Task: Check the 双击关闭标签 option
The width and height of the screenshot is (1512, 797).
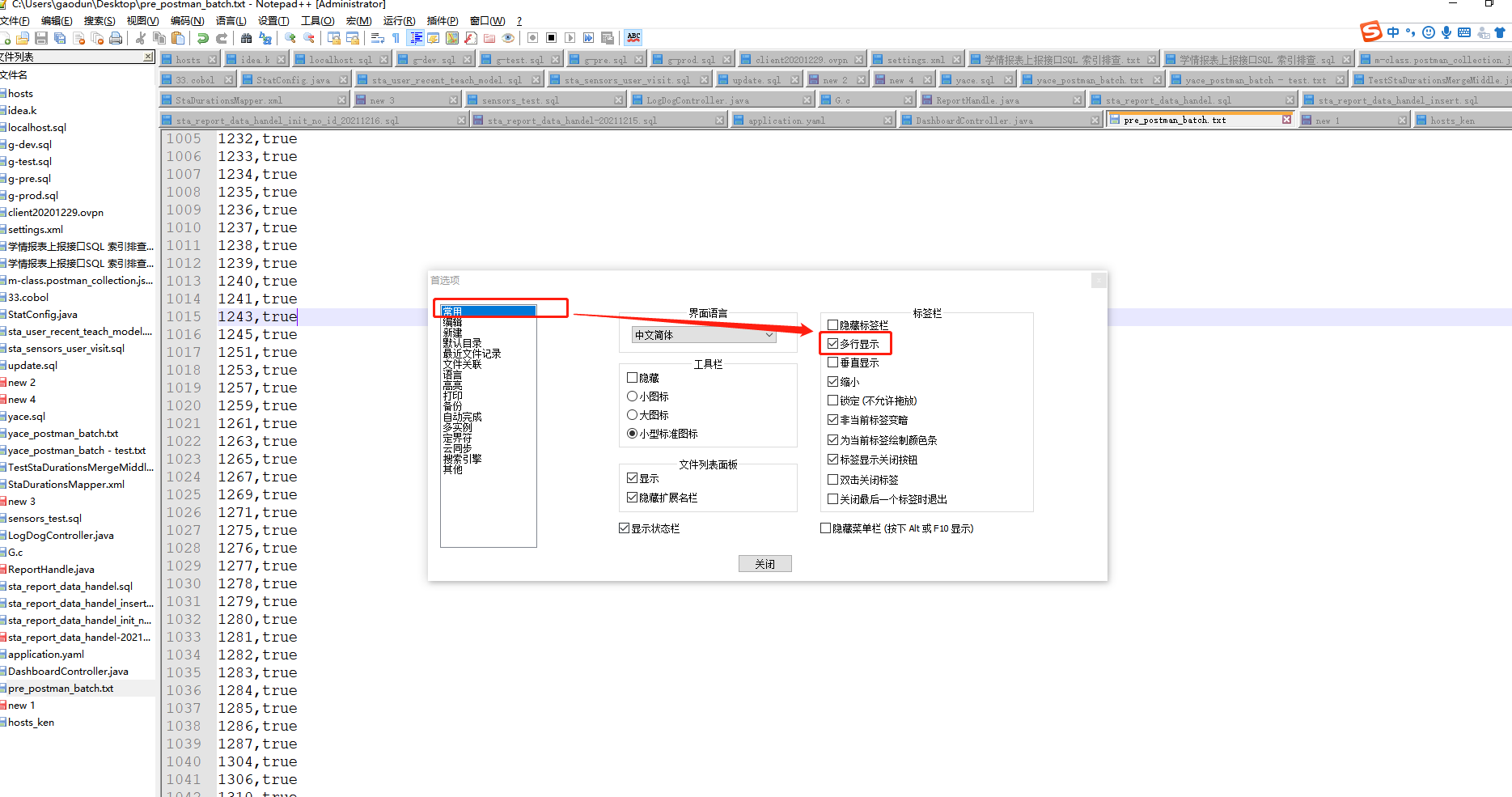Action: tap(834, 479)
